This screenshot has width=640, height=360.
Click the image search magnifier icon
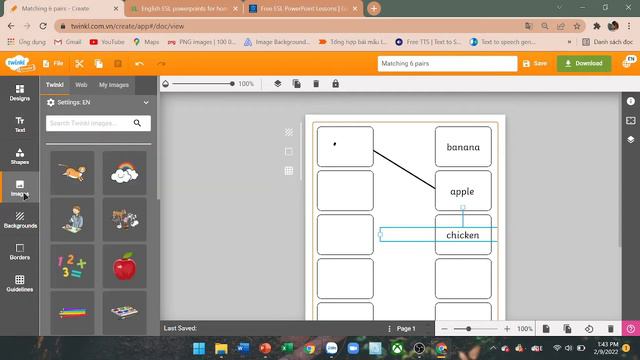click(138, 123)
